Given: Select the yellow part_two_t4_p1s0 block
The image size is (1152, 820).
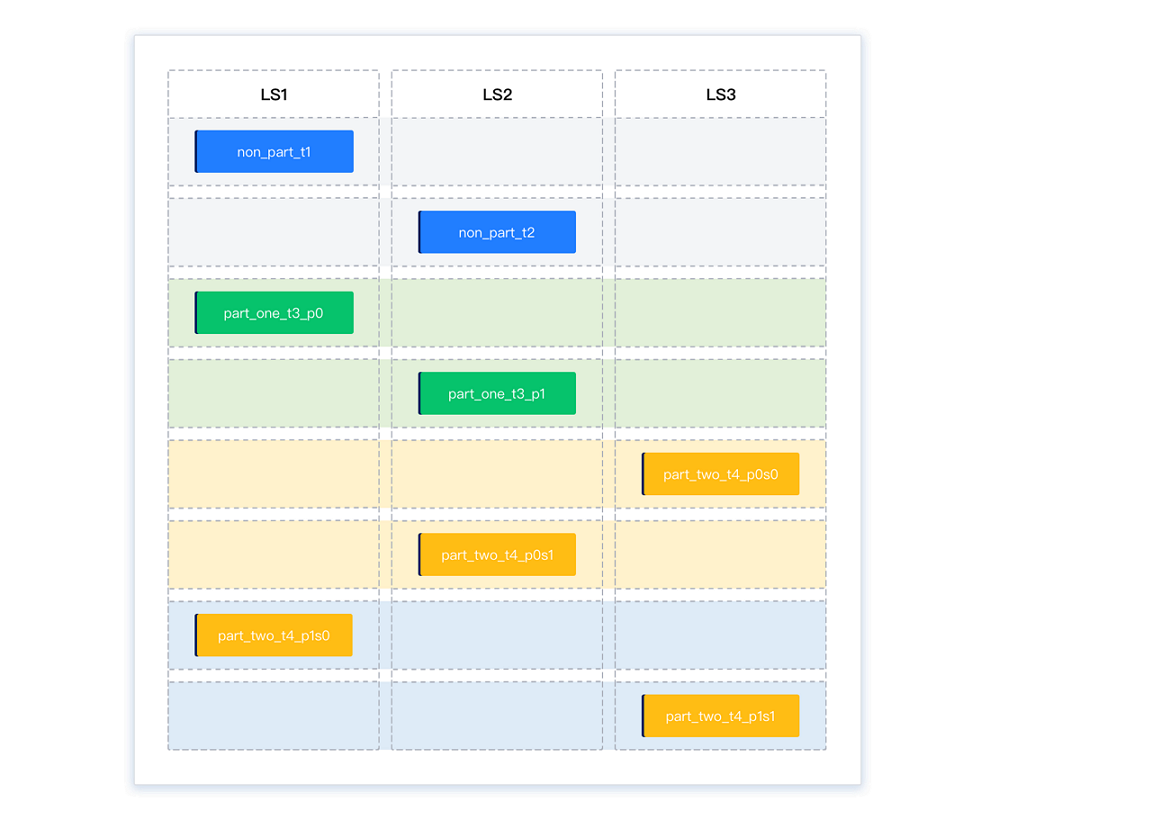Looking at the screenshot, I should pos(274,635).
